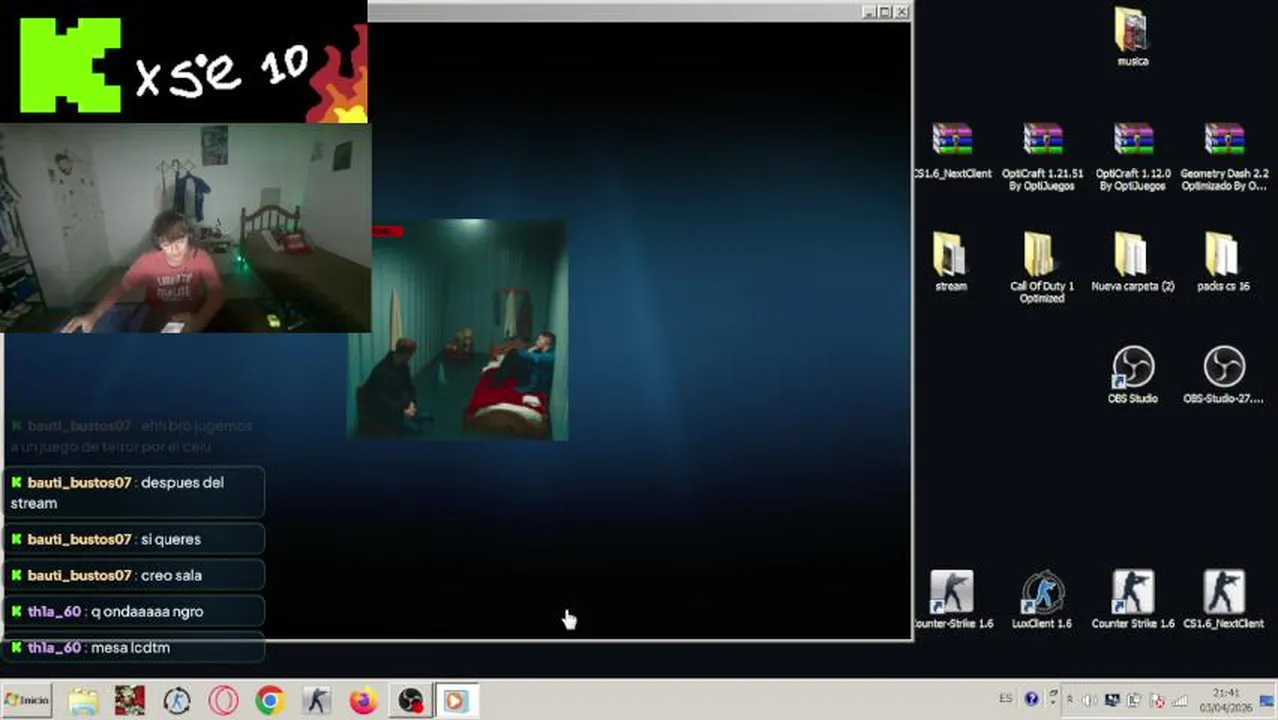Viewport: 1278px width, 720px height.
Task: Show hidden tray icons
Action: [1070, 700]
